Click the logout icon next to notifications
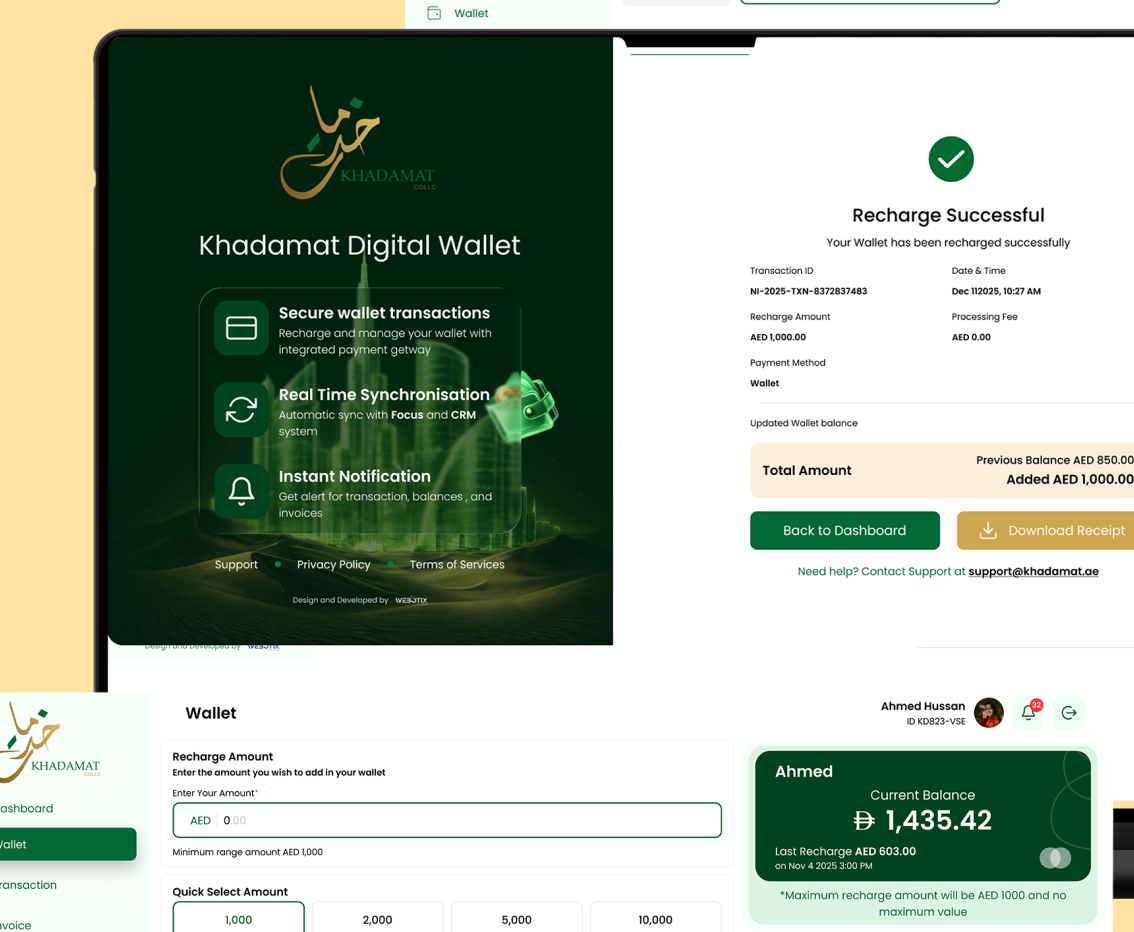This screenshot has width=1134, height=932. pos(1069,712)
